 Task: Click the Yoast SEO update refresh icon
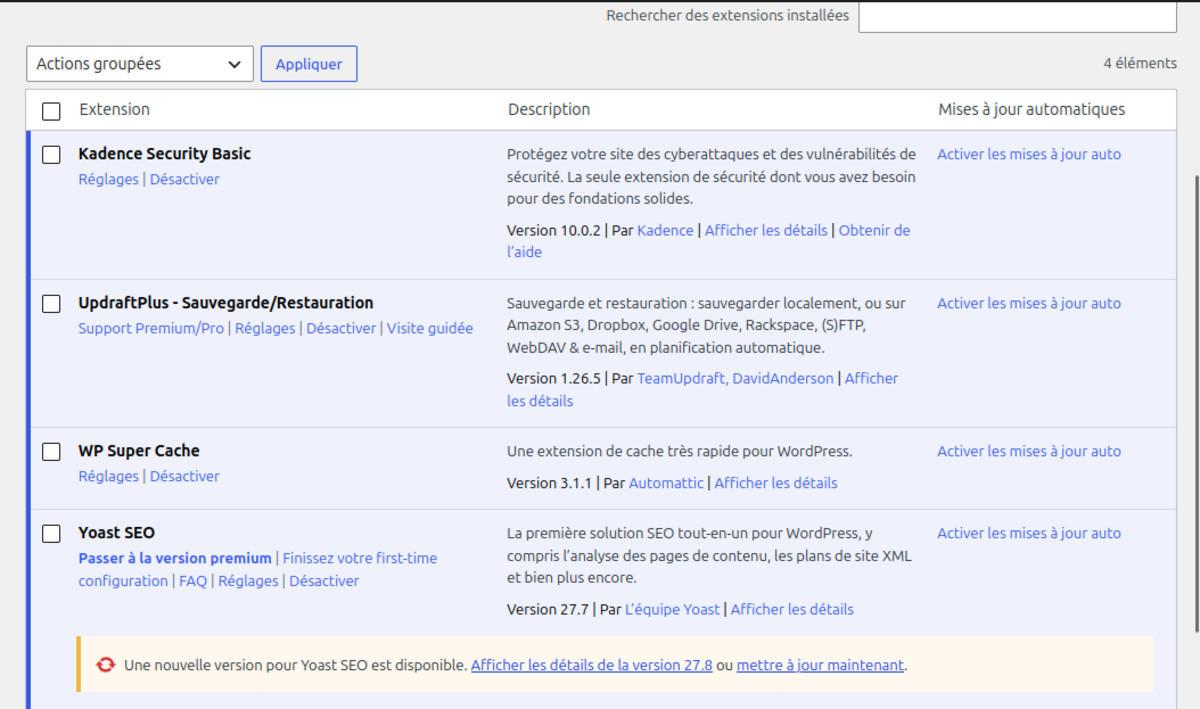(x=105, y=665)
